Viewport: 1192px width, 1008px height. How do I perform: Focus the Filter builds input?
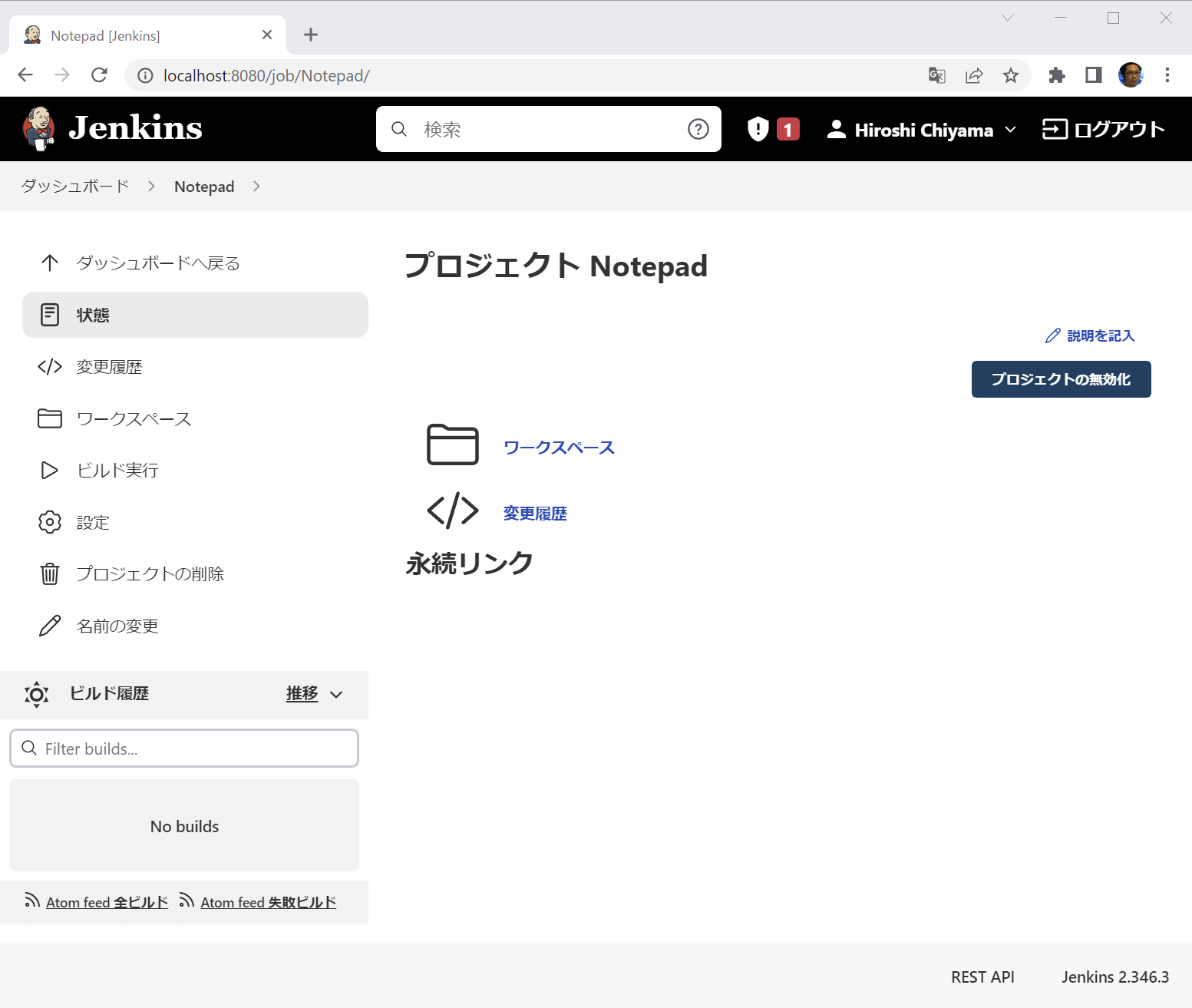(184, 749)
